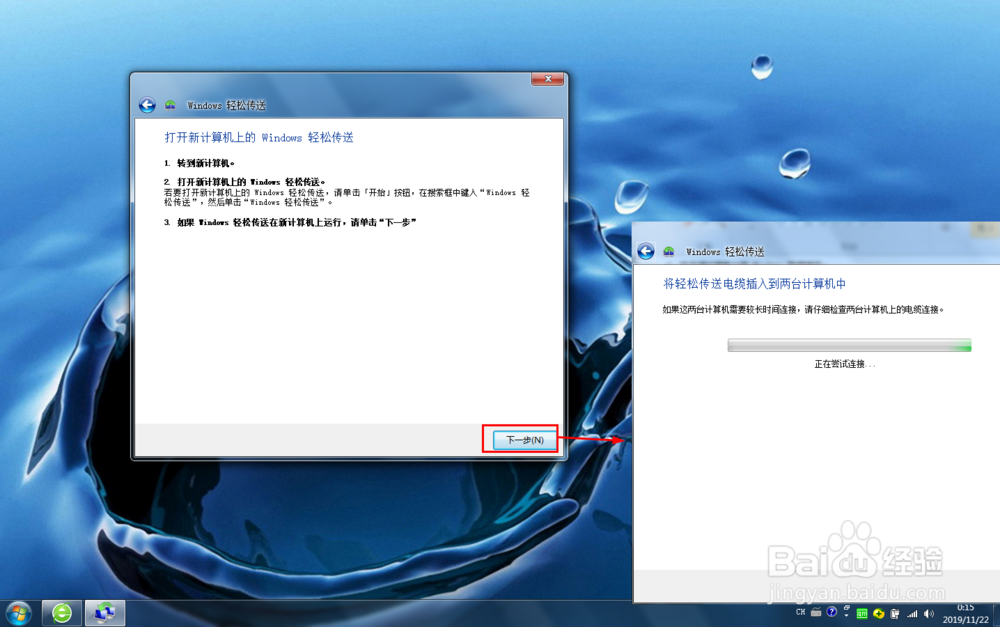Click the keyboard layout icon in the tray
Screen dimensions: 1000x627
click(815, 614)
